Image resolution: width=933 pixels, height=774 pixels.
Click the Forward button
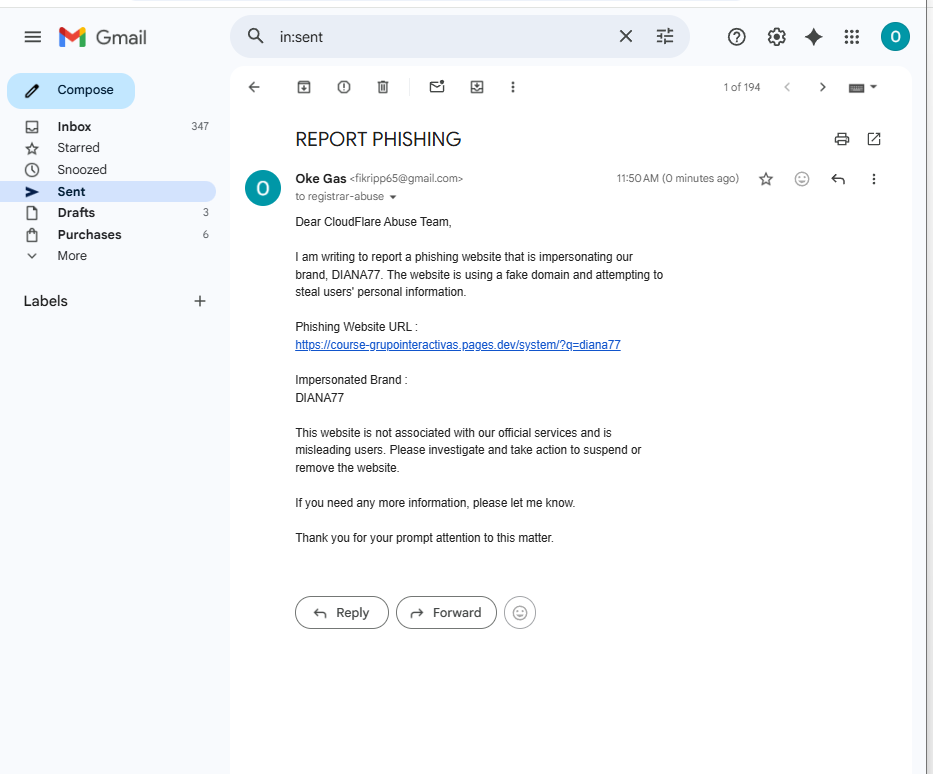pyautogui.click(x=446, y=612)
